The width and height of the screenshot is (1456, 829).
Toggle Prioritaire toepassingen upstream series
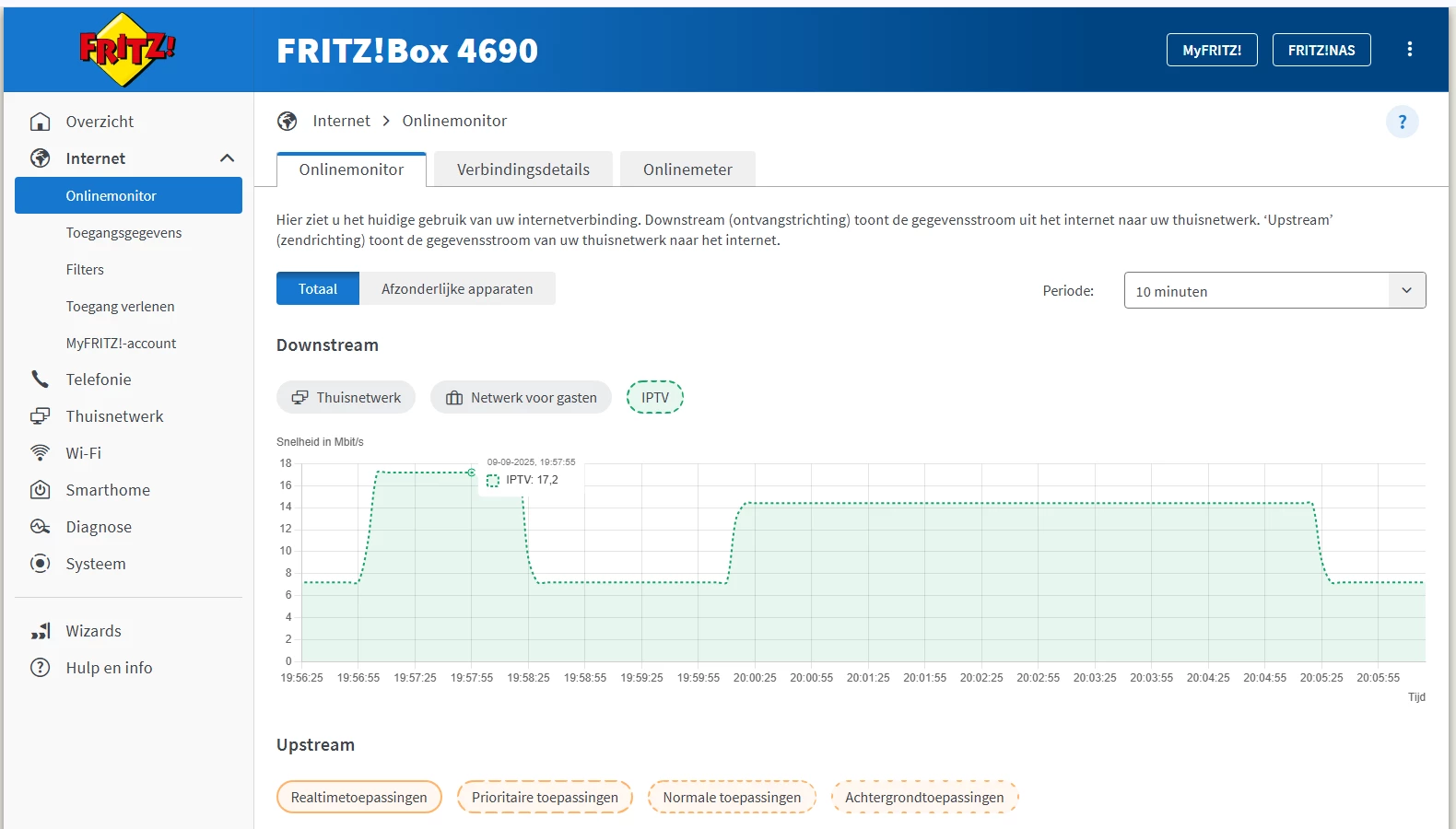click(x=545, y=797)
